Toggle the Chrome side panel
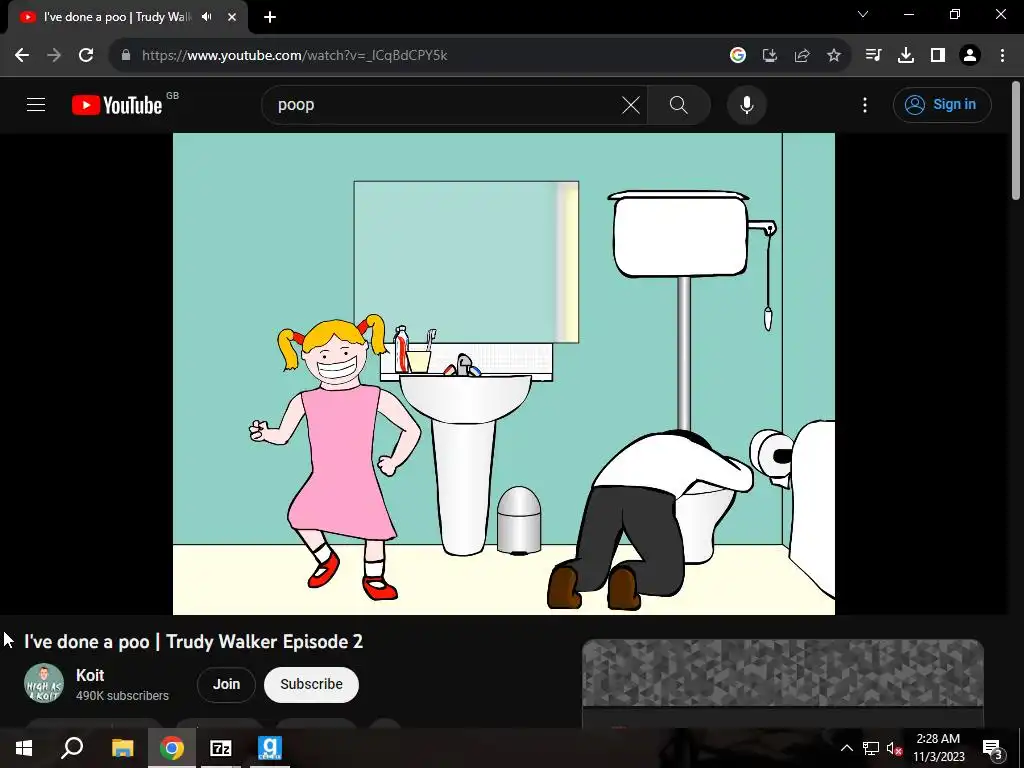The image size is (1024, 768). tap(938, 56)
